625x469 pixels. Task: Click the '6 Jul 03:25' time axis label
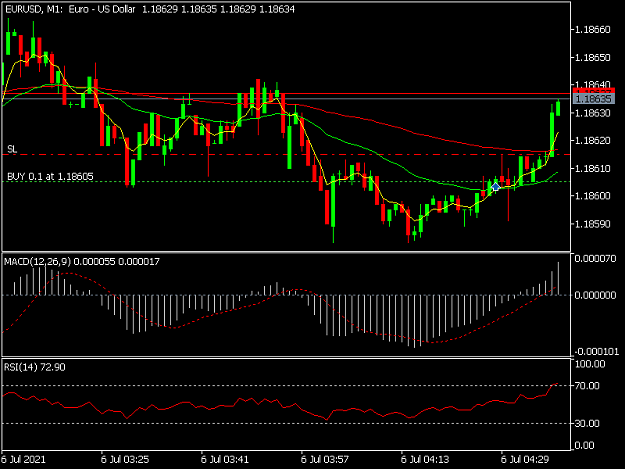click(125, 459)
